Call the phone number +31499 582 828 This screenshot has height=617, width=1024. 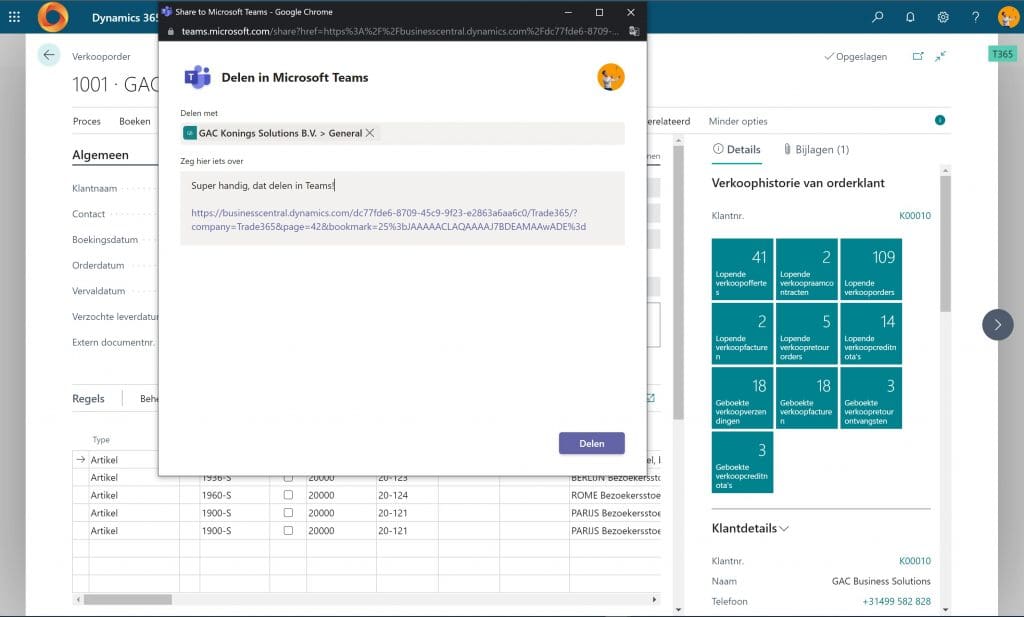pos(897,601)
